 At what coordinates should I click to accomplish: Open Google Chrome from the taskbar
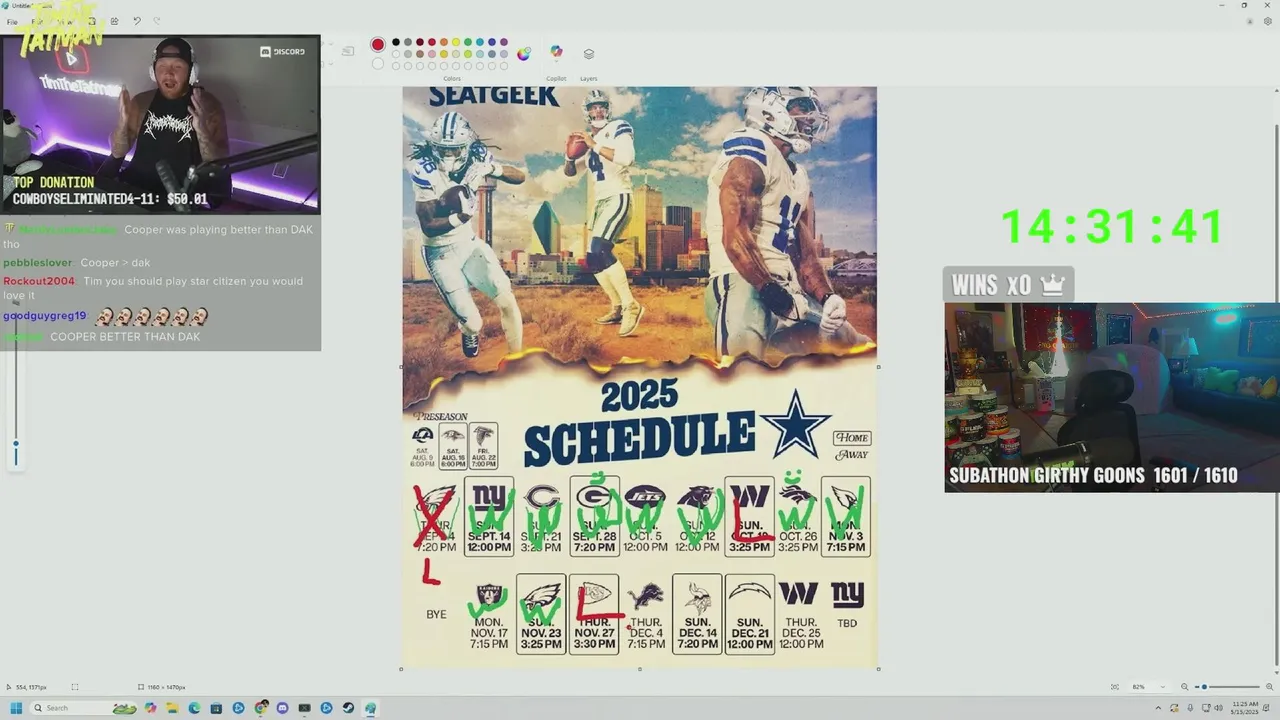tap(260, 708)
